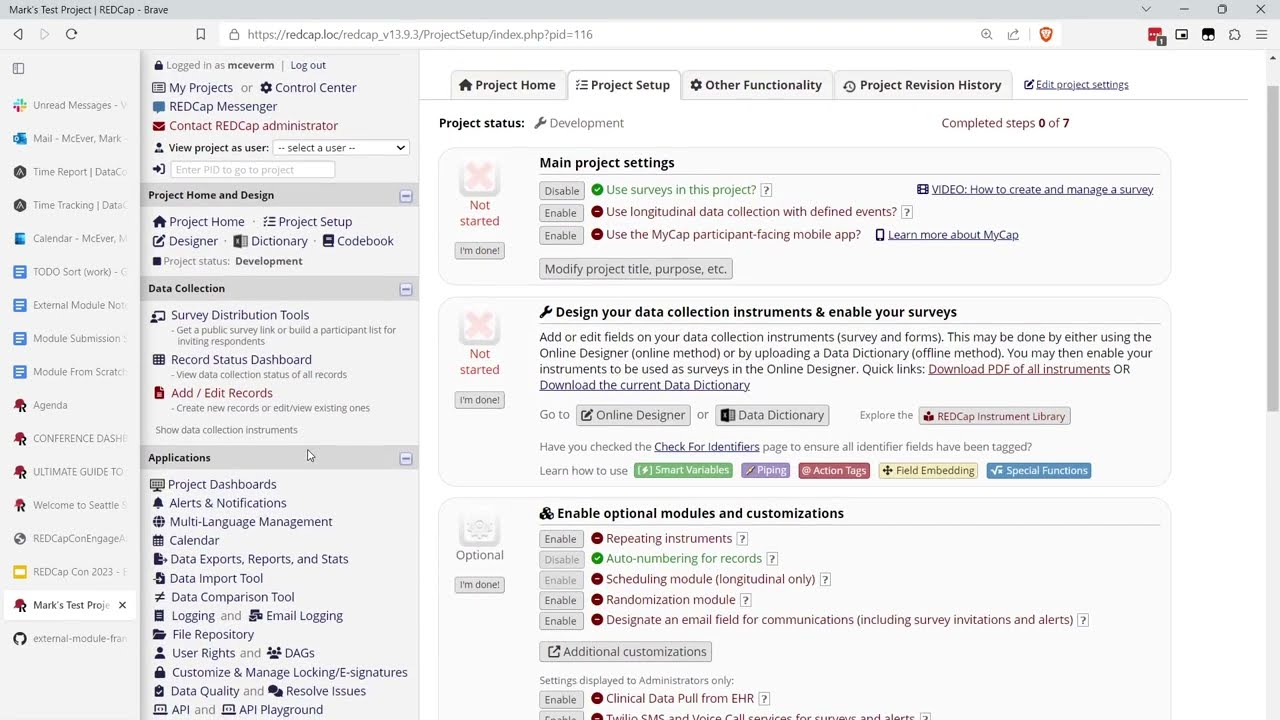This screenshot has height=720, width=1280.
Task: Open the Agenda vertical tab
Action: [x=70, y=405]
